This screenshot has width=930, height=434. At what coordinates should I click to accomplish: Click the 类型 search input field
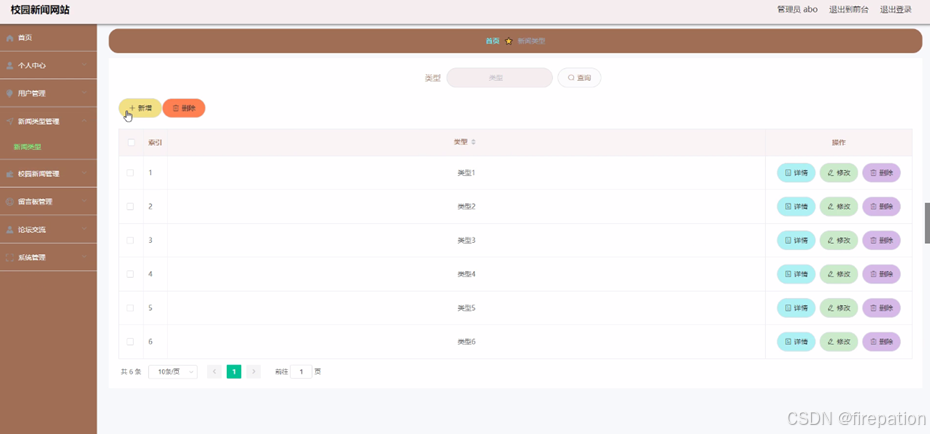[499, 78]
